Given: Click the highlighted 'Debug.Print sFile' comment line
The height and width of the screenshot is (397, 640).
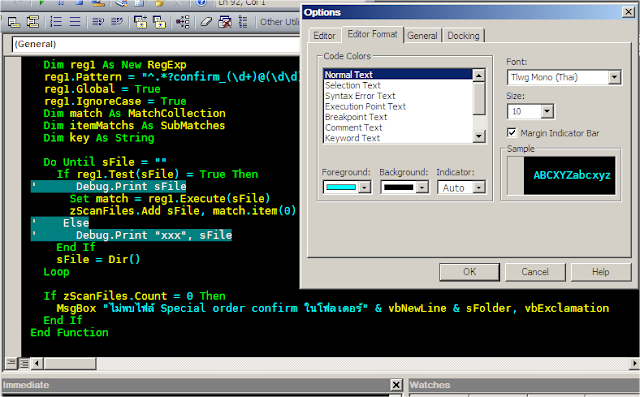Looking at the screenshot, I should click(x=109, y=186).
